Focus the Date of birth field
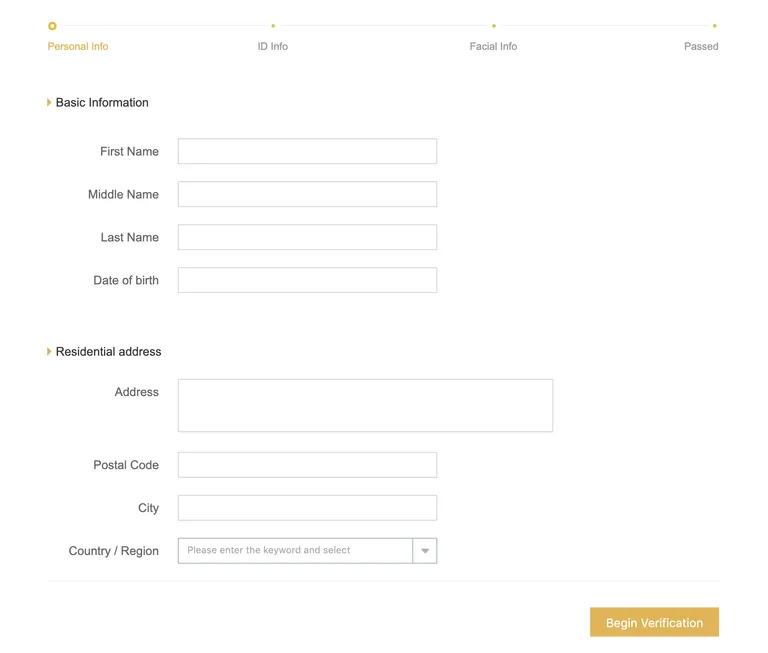Image resolution: width=768 pixels, height=653 pixels. tap(308, 280)
